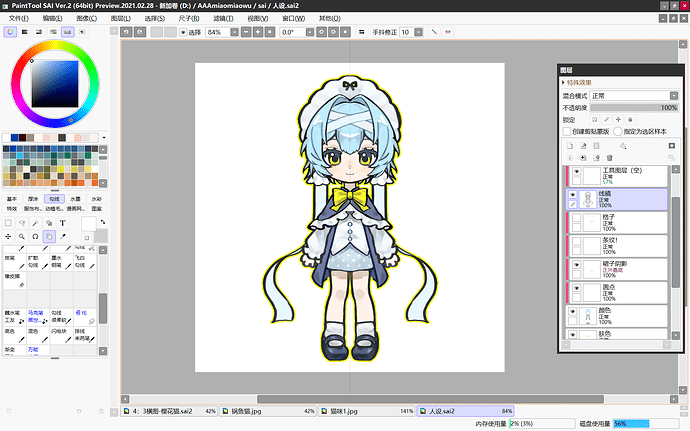Switch to the 猫咪1.jpg document tab
The image size is (690, 431).
coord(367,411)
